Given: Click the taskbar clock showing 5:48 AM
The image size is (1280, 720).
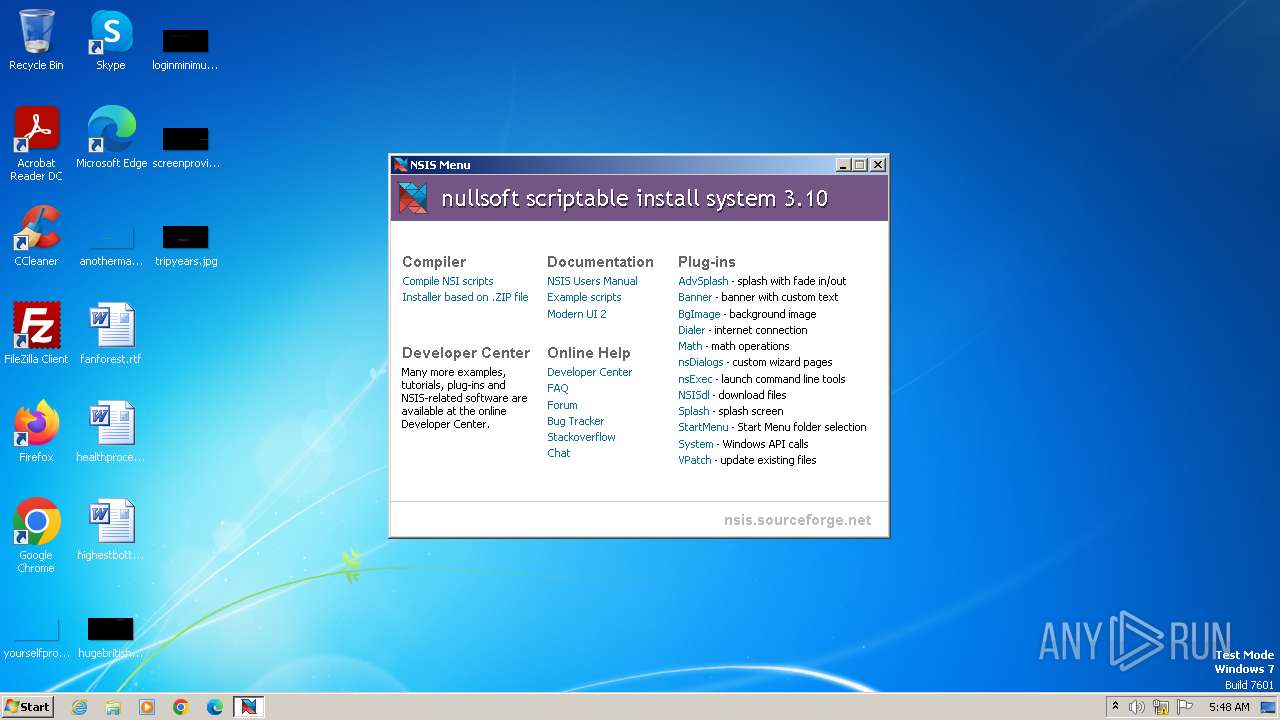Looking at the screenshot, I should pos(1229,707).
